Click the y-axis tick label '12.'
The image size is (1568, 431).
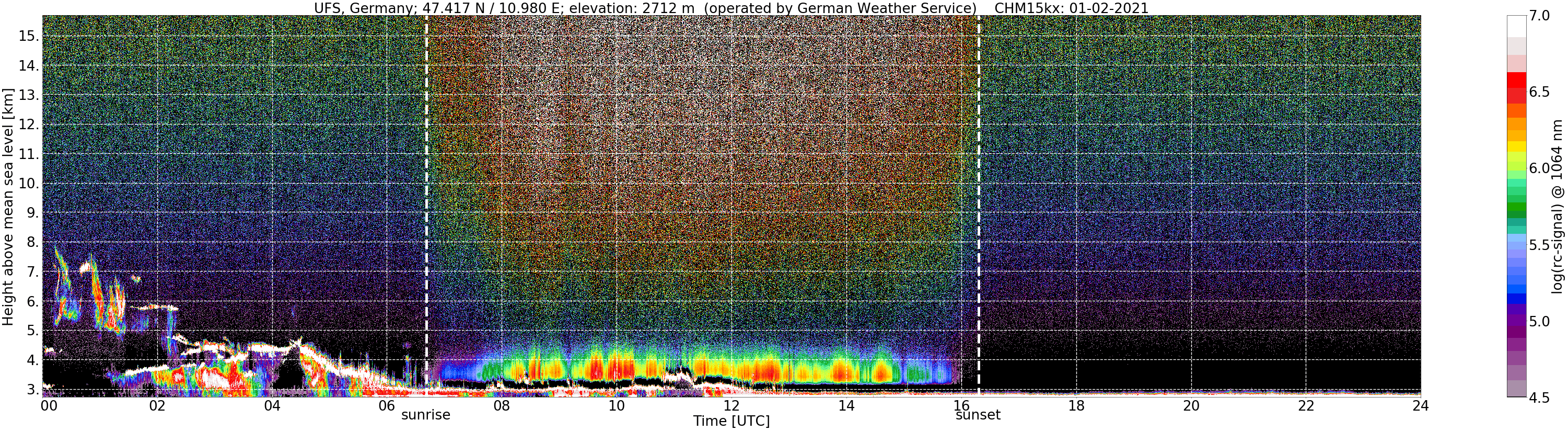[29, 124]
